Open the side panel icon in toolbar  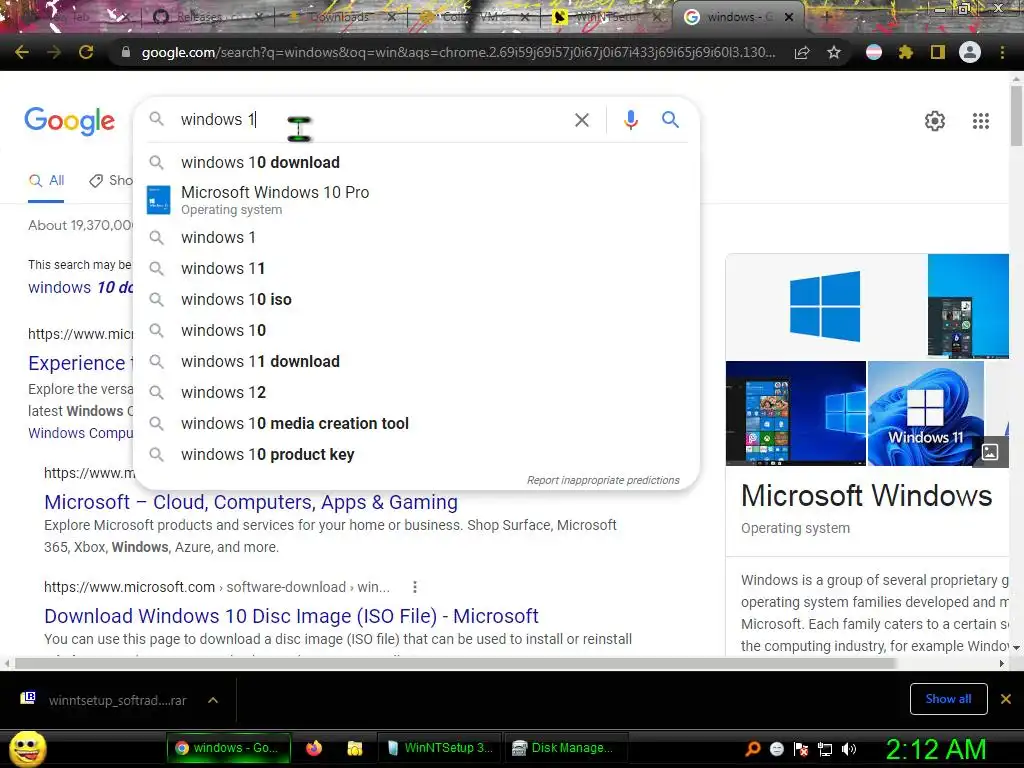pyautogui.click(x=938, y=52)
